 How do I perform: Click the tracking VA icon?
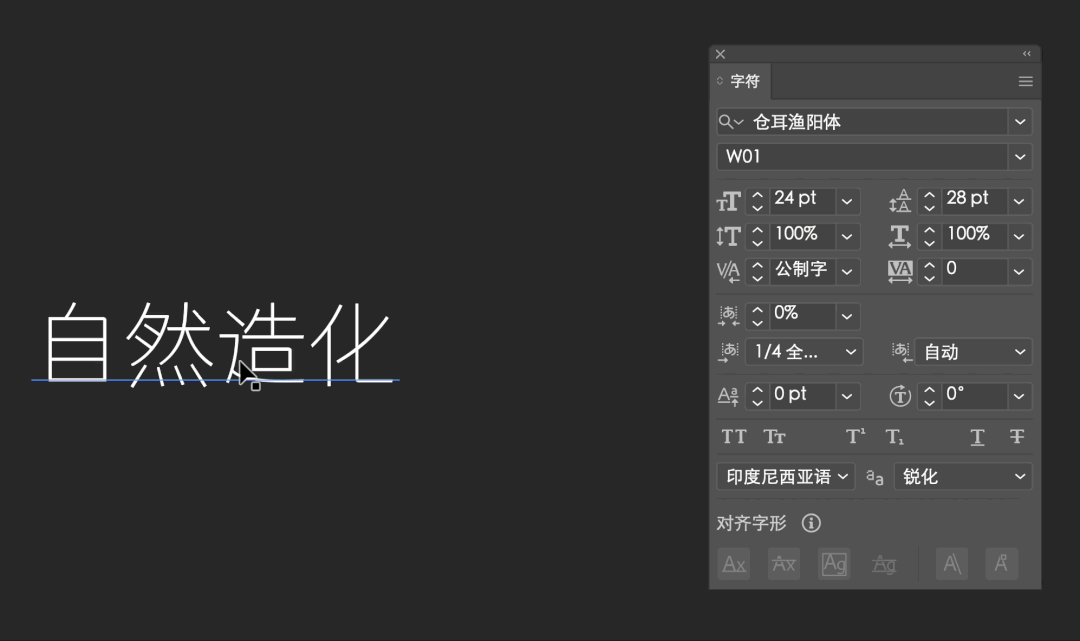900,271
